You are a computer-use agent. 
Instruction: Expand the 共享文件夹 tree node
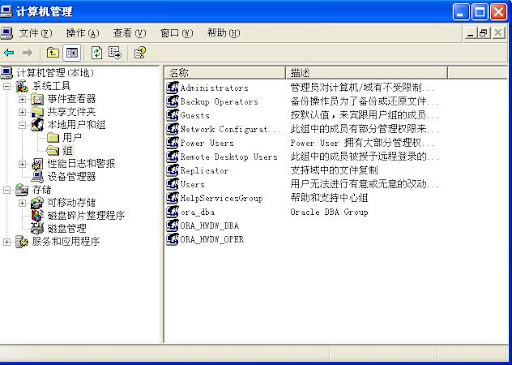pyautogui.click(x=22, y=112)
